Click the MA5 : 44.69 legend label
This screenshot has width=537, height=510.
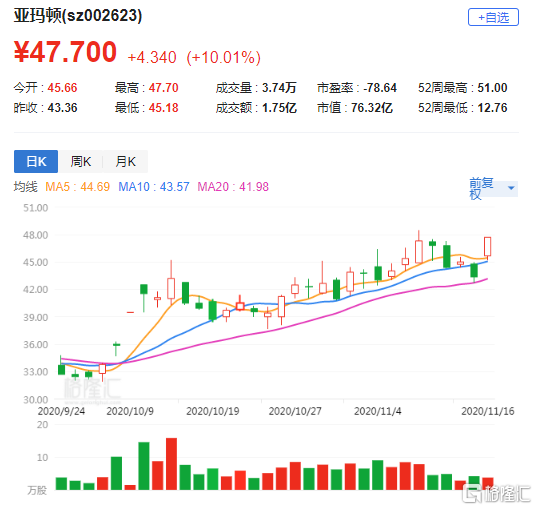pyautogui.click(x=77, y=187)
